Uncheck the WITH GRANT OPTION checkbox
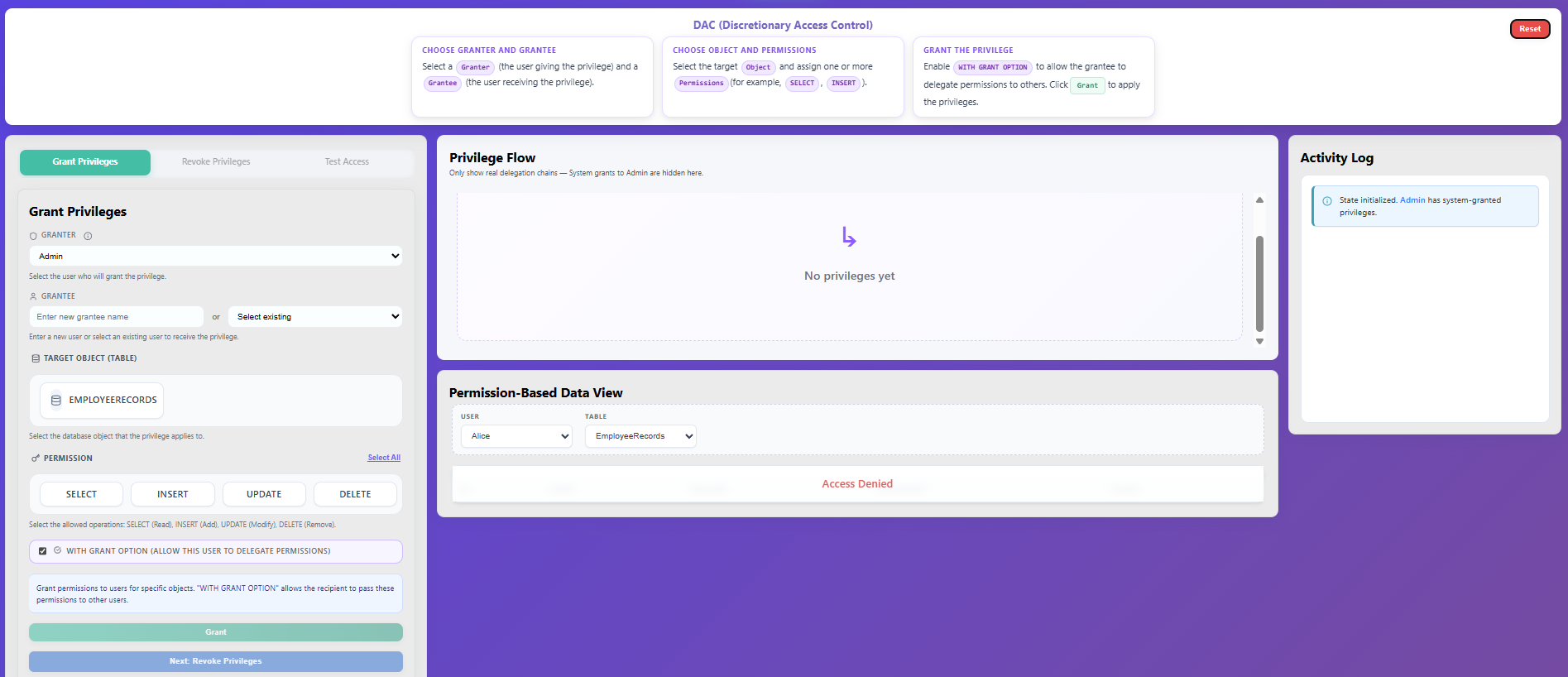This screenshot has height=677, width=1568. (x=43, y=551)
